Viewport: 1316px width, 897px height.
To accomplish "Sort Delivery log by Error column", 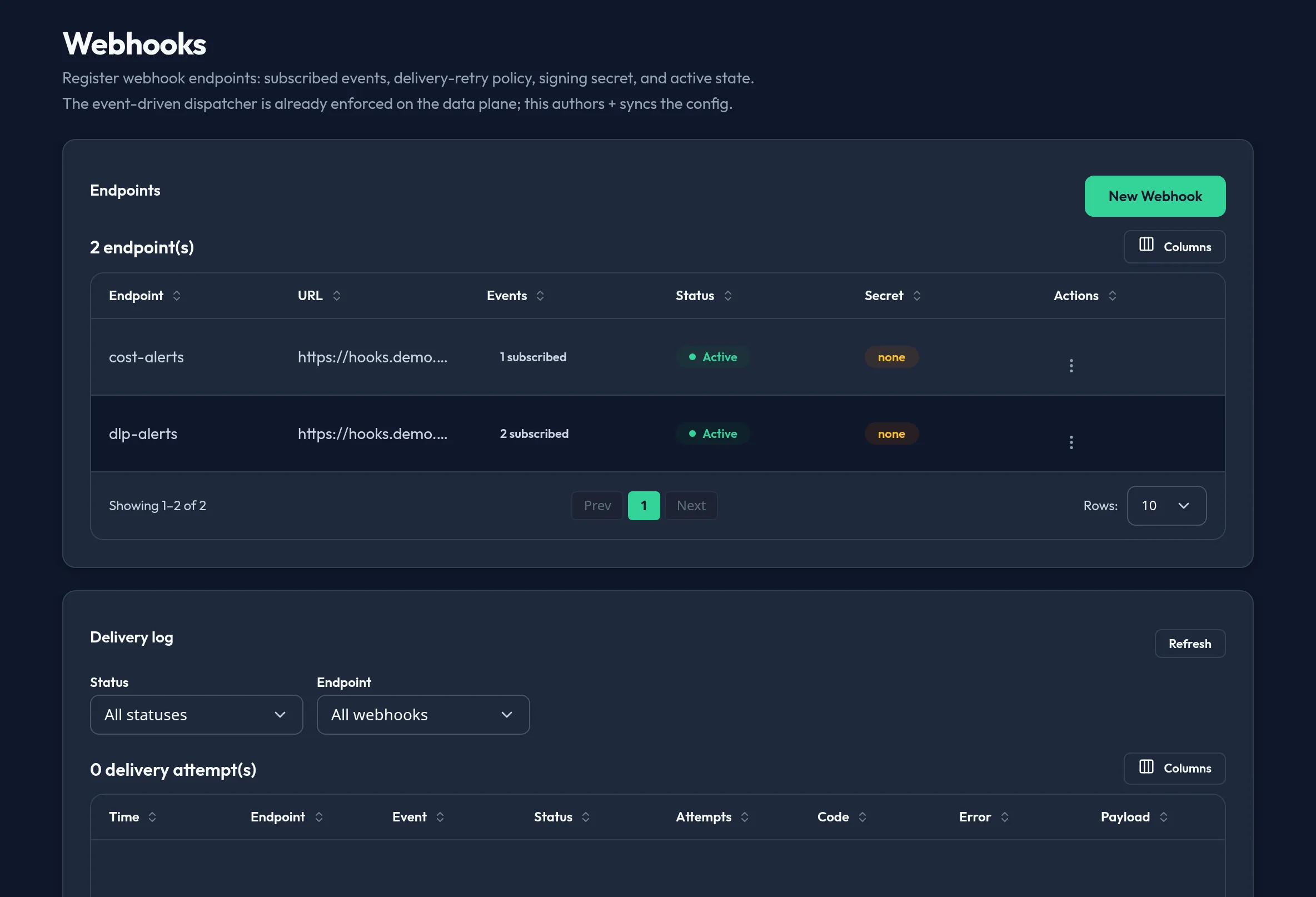I will [984, 816].
